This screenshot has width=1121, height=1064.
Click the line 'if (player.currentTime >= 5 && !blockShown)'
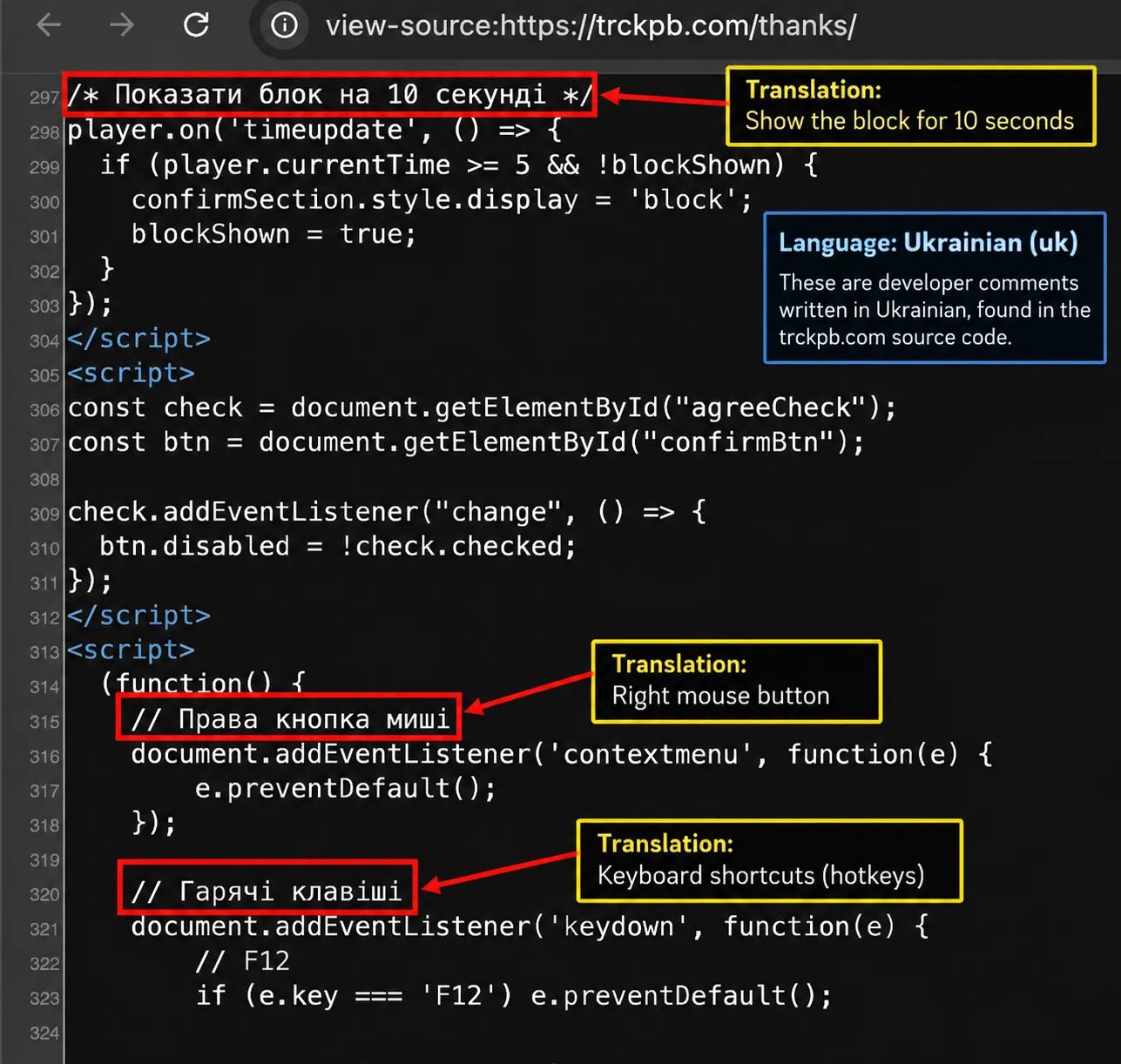coord(459,165)
